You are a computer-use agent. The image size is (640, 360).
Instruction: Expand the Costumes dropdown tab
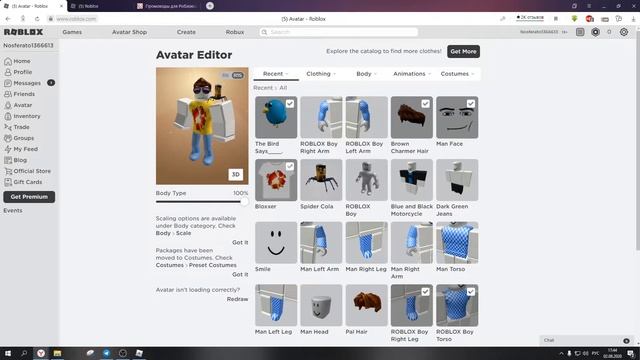coord(457,74)
